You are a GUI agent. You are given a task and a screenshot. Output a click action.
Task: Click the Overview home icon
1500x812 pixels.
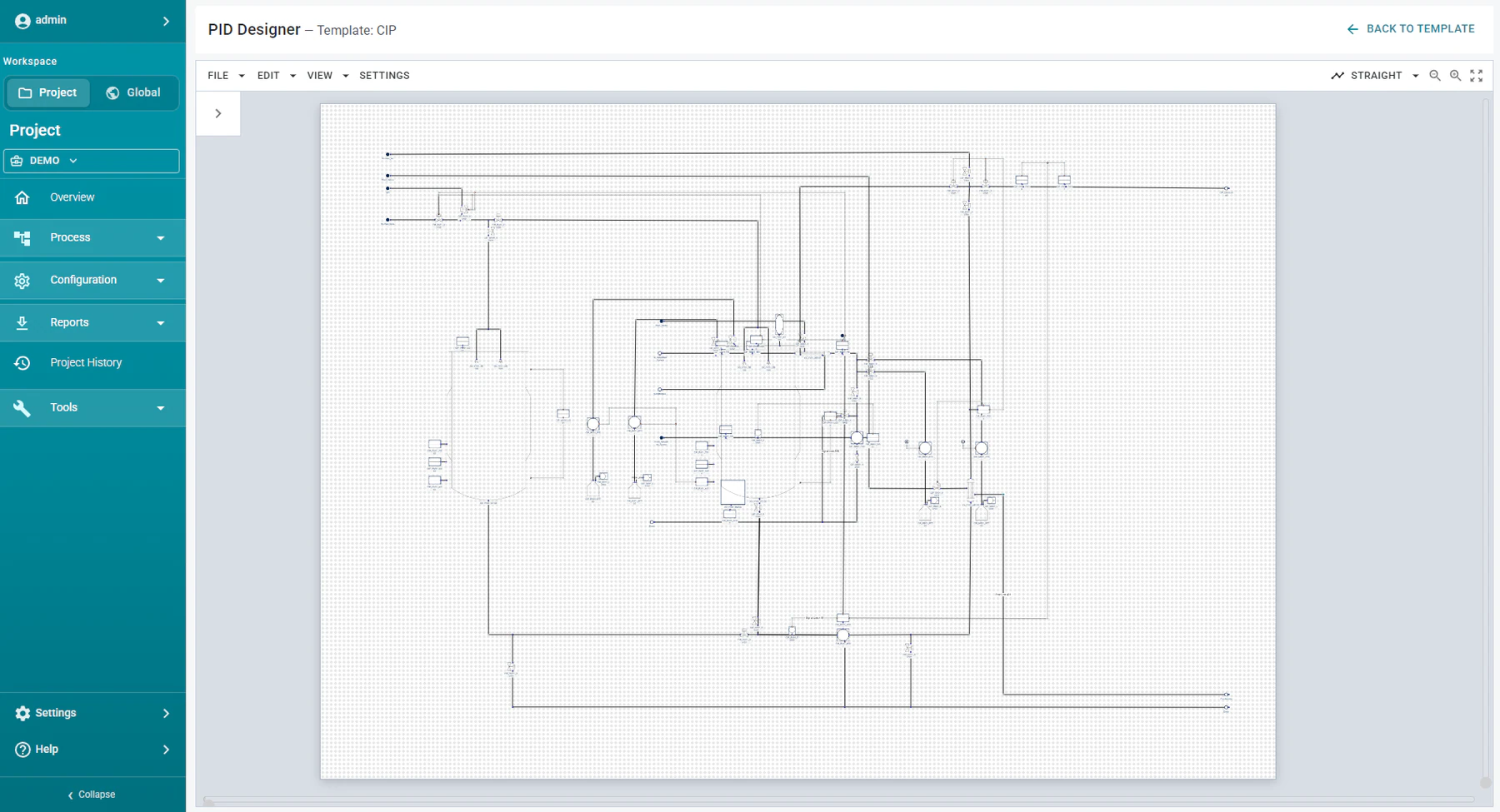pyautogui.click(x=22, y=197)
